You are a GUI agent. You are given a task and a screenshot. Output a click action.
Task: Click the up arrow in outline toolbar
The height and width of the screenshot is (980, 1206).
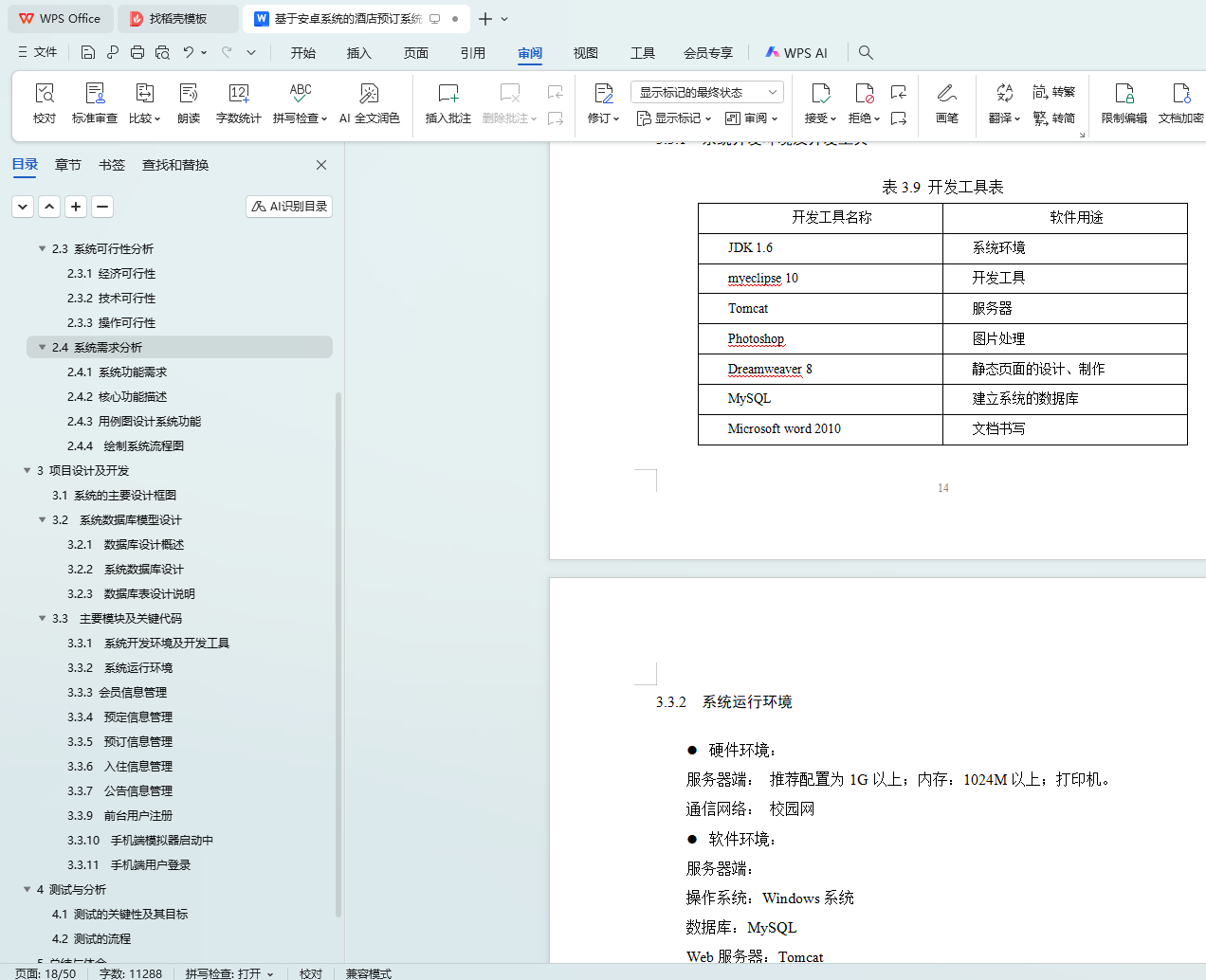point(49,206)
